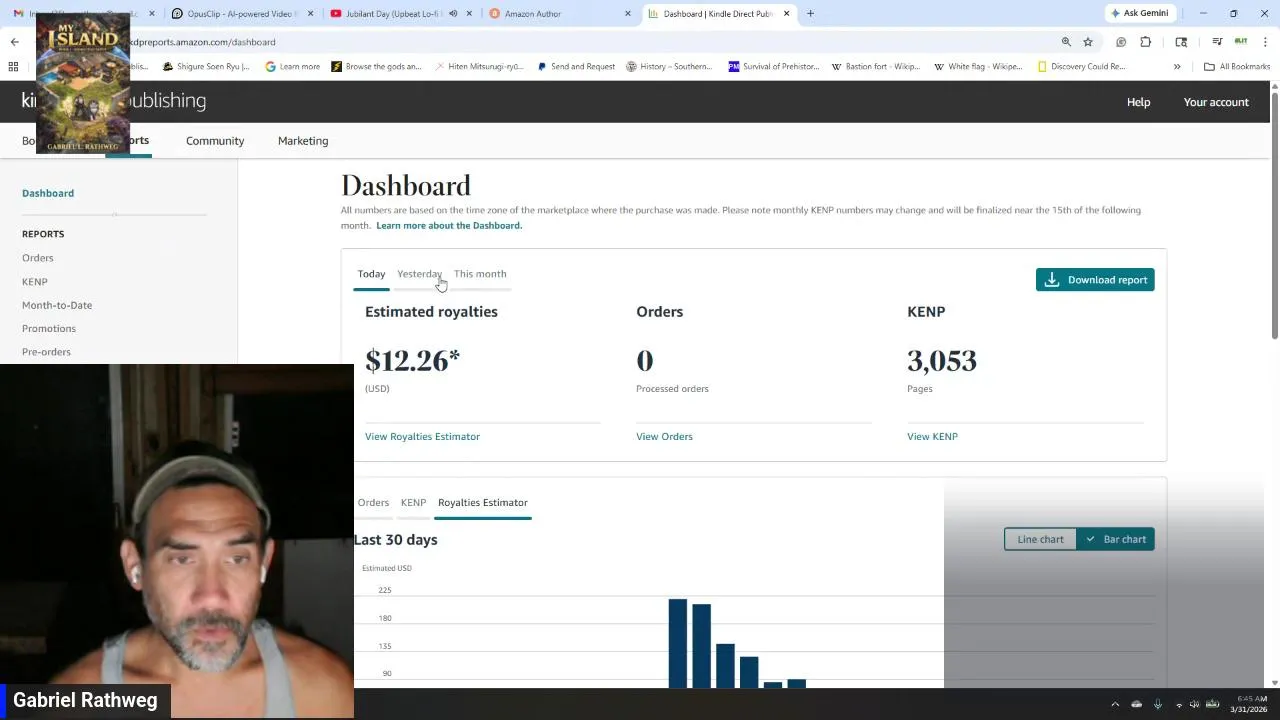The height and width of the screenshot is (720, 1280).
Task: Open the media controls icon in toolbar
Action: pyautogui.click(x=1217, y=42)
